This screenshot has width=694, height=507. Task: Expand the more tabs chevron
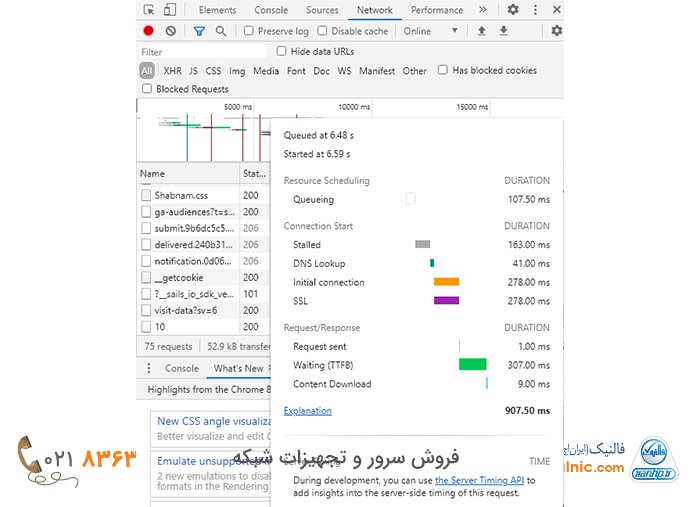point(483,10)
